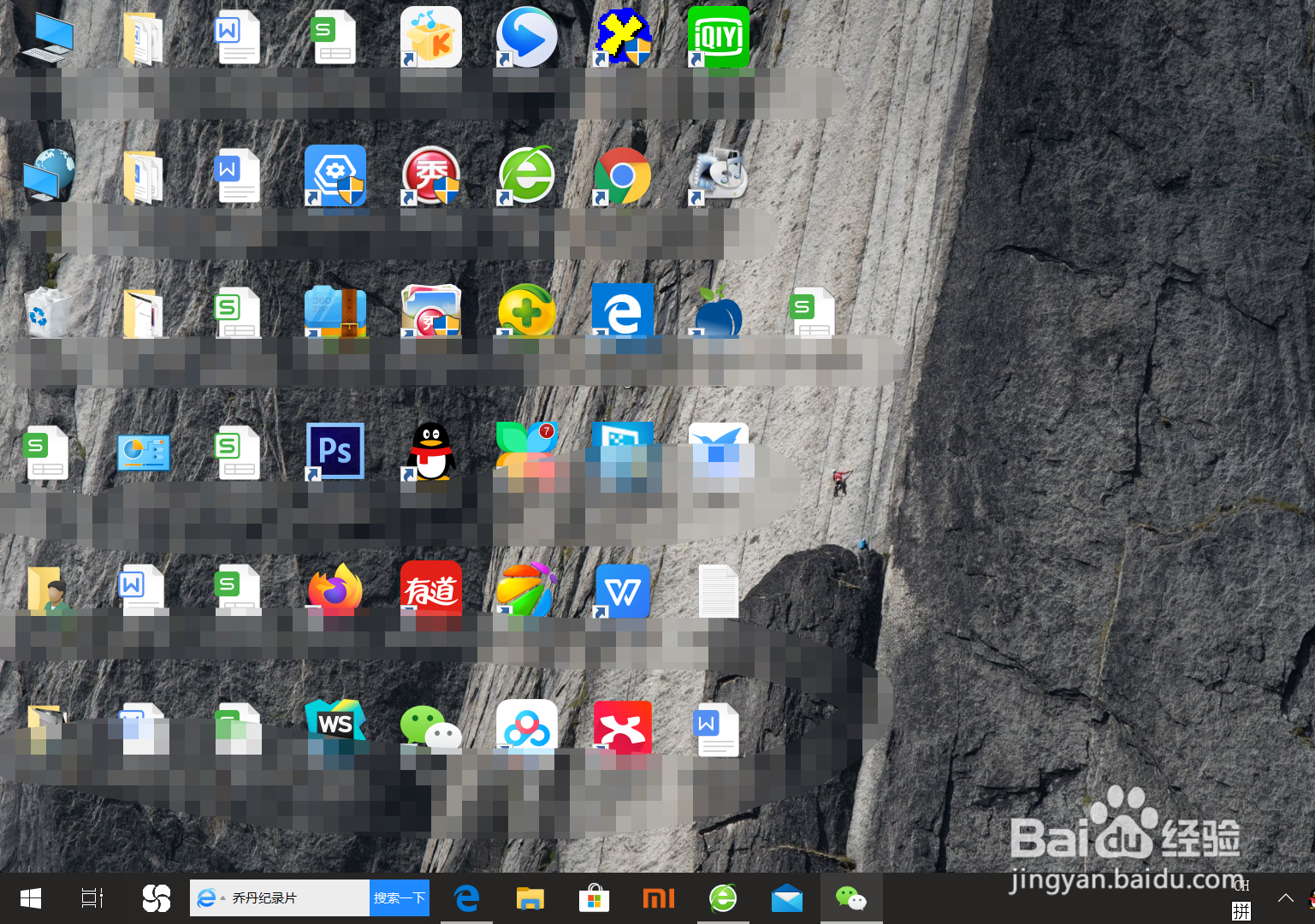The height and width of the screenshot is (924, 1315).
Task: Open the Microsoft Edge desktop tile icon
Action: (623, 311)
